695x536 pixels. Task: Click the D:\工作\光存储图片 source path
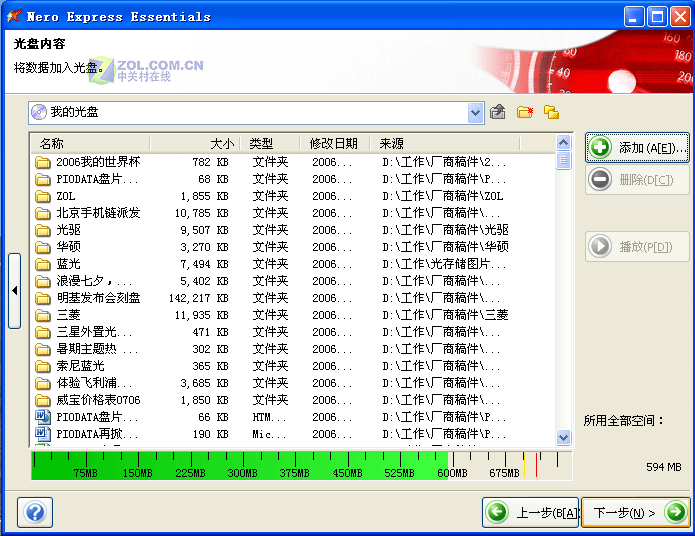pyautogui.click(x=444, y=264)
